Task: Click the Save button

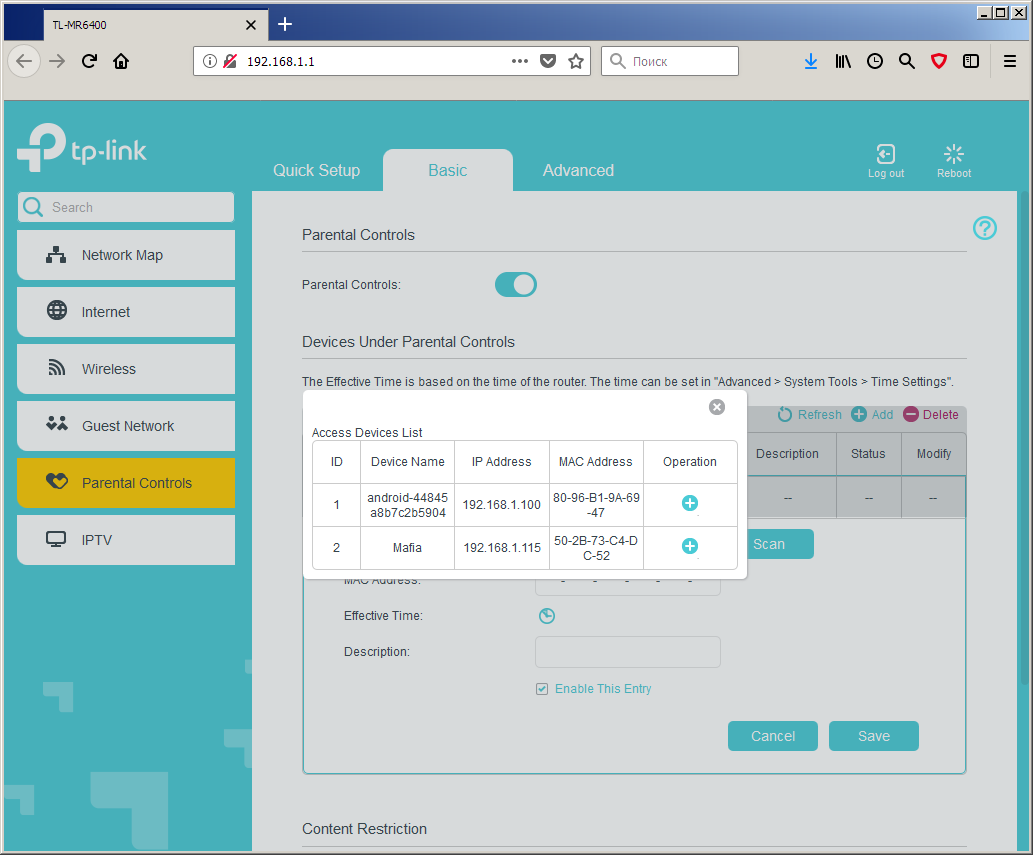Action: (x=874, y=736)
